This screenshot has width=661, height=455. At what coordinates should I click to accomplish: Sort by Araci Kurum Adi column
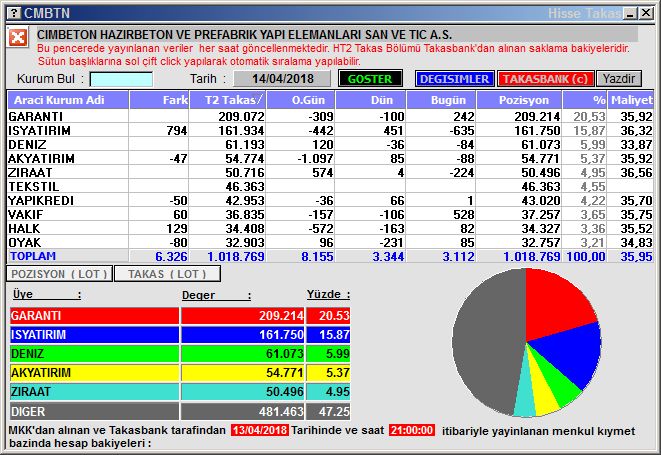[68, 100]
